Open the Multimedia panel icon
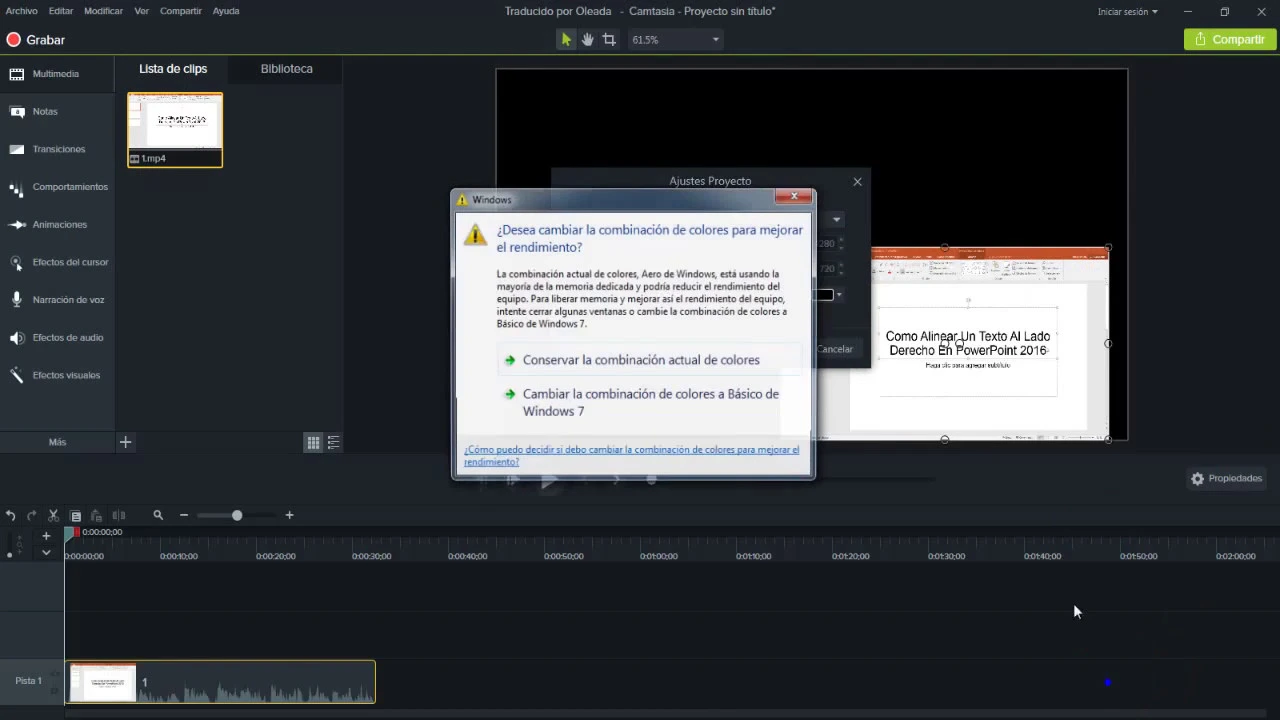Screen dimensions: 1280x720 (16, 74)
